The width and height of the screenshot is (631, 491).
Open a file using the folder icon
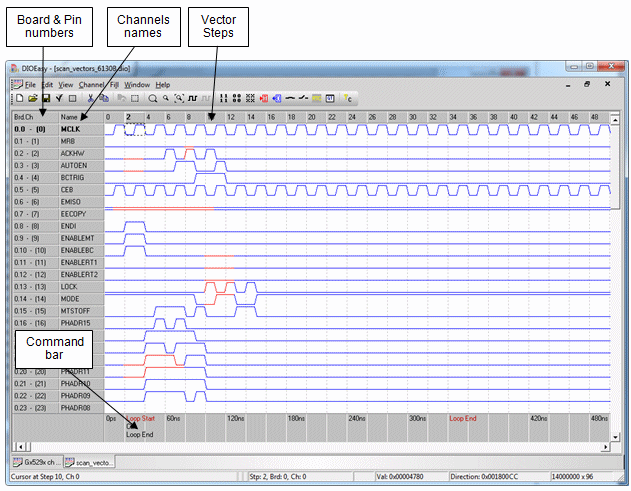(x=33, y=98)
